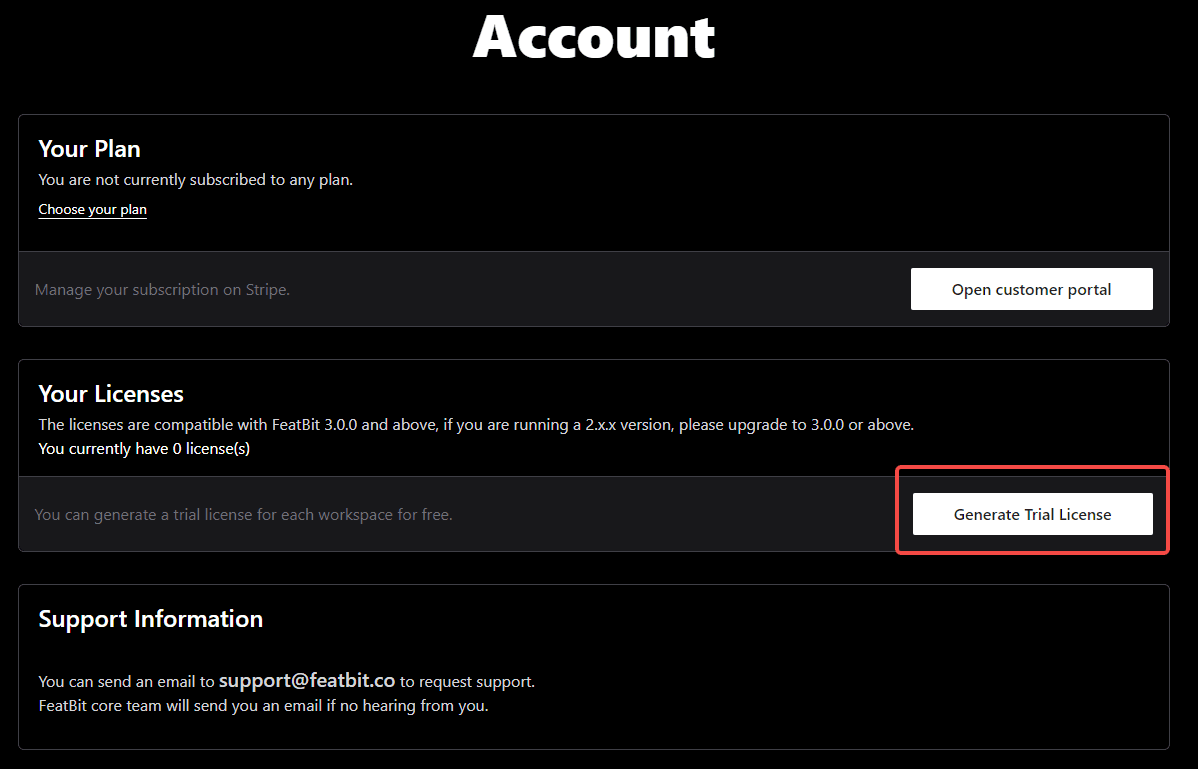This screenshot has width=1198, height=769.
Task: Click the license compatibility notice text
Action: [475, 424]
